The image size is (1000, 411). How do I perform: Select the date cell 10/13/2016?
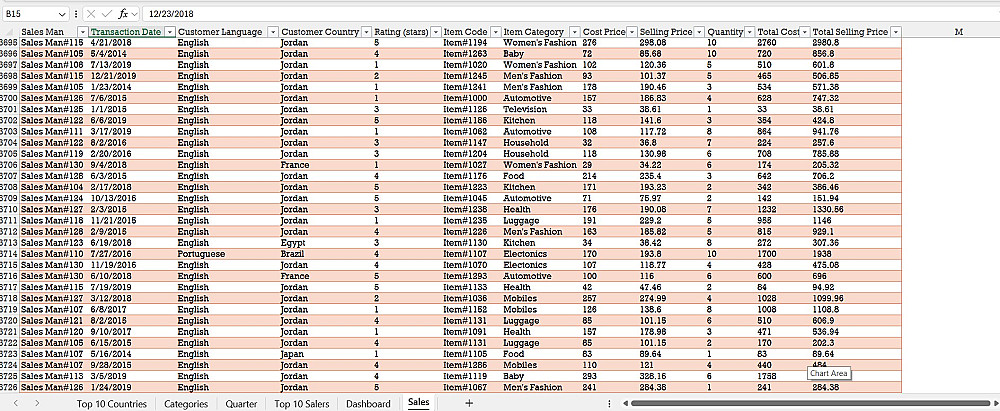pos(132,198)
